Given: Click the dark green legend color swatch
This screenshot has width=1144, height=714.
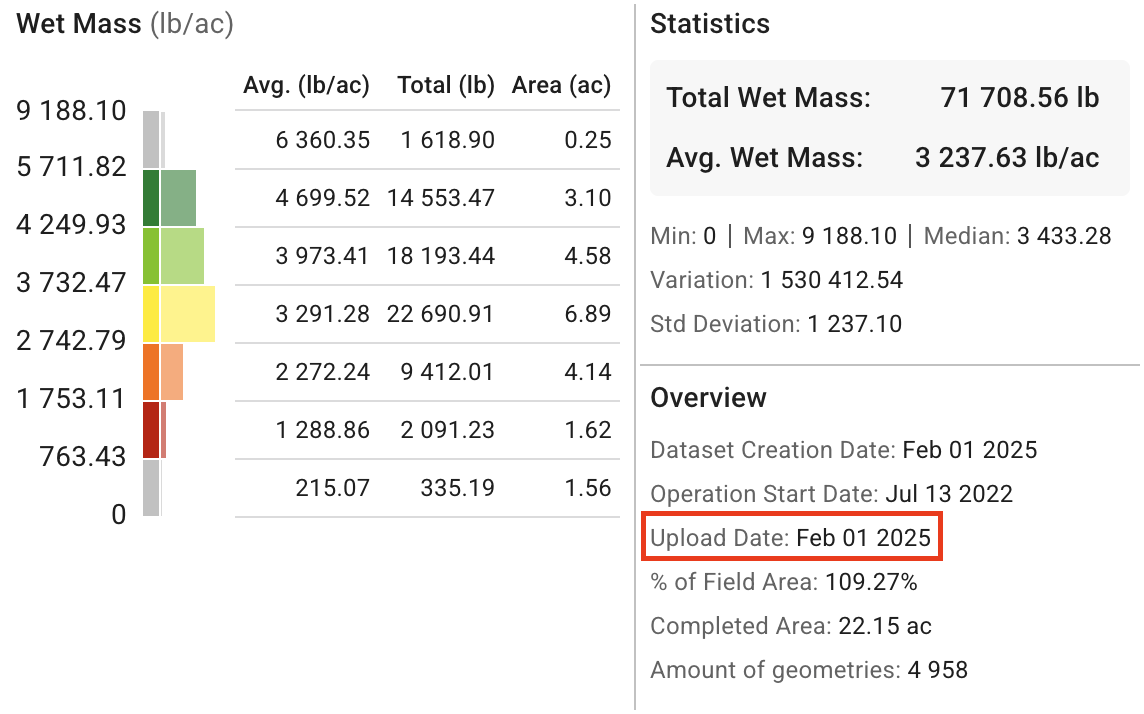Looking at the screenshot, I should click(x=151, y=198).
